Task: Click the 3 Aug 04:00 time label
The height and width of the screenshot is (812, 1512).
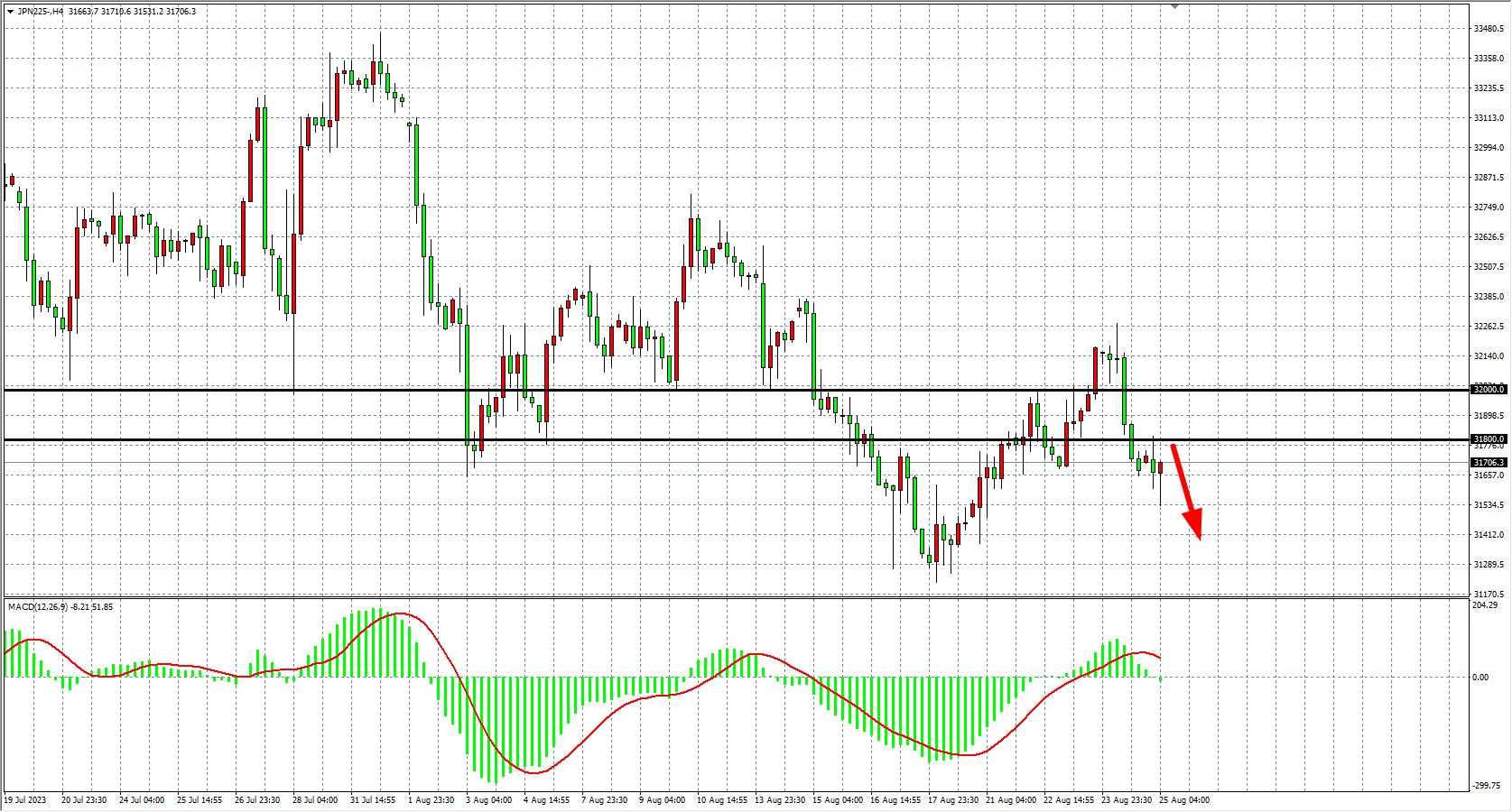Action: (x=488, y=800)
